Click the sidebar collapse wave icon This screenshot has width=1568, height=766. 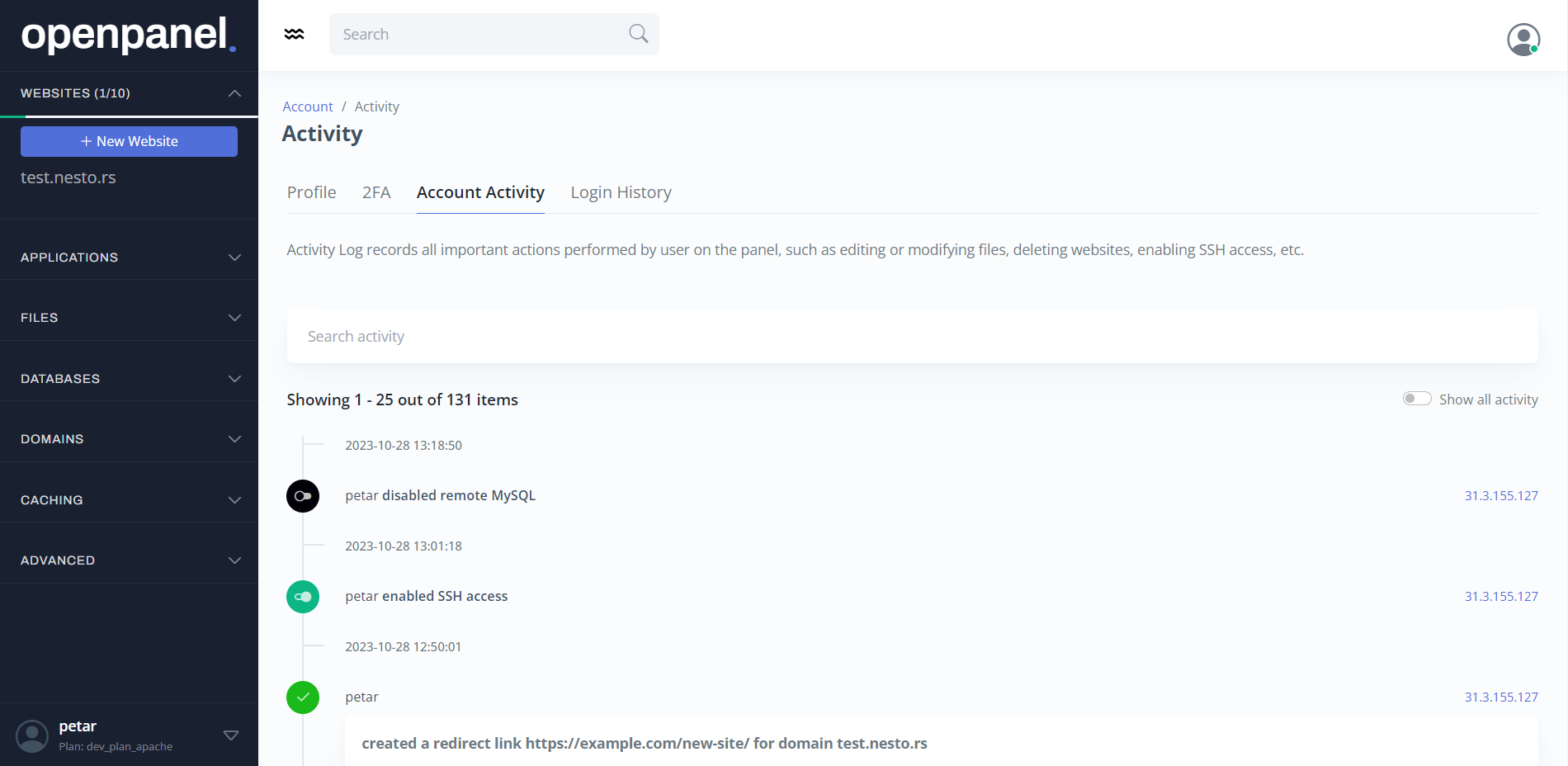point(294,34)
